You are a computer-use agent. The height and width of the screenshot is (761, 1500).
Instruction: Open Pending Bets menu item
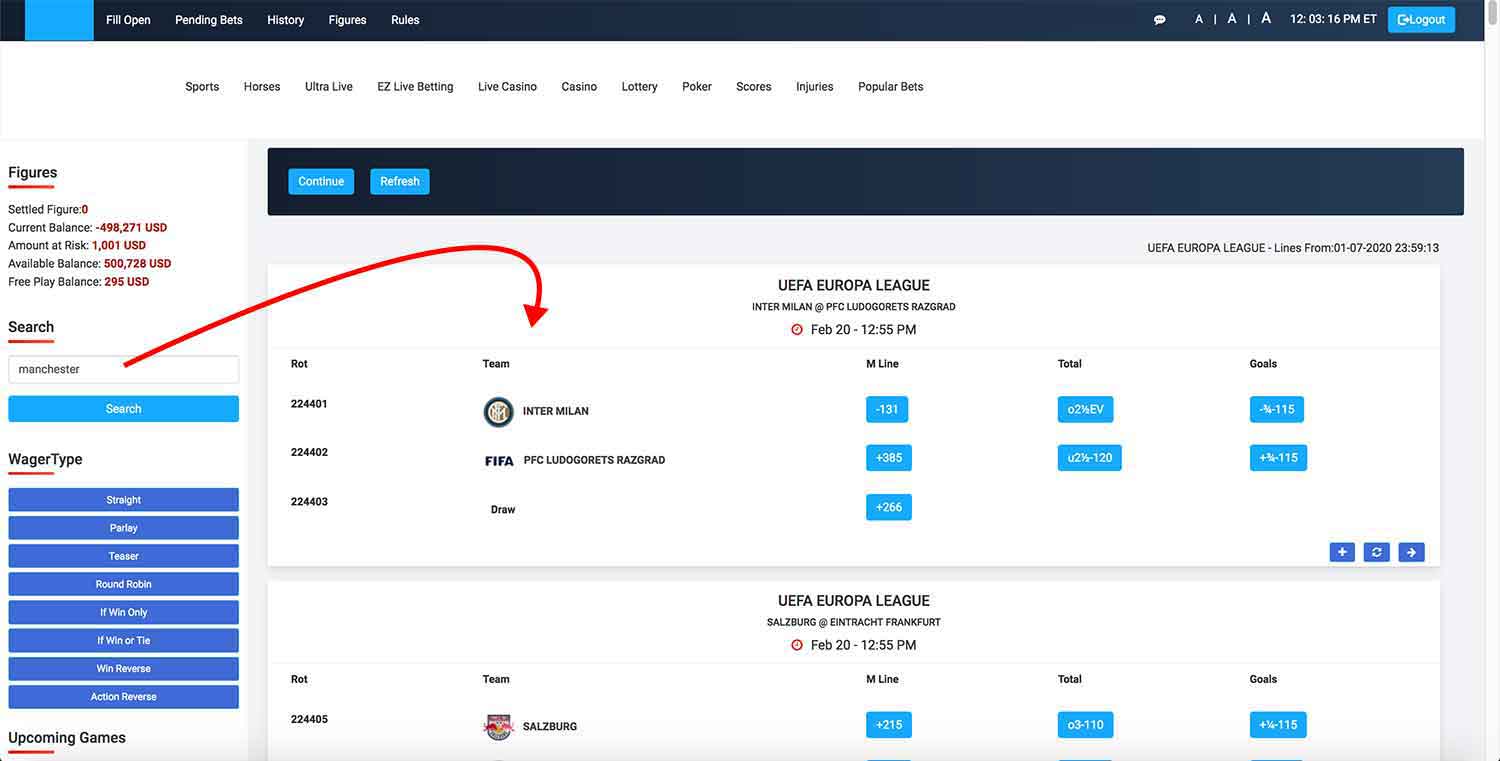pos(209,20)
